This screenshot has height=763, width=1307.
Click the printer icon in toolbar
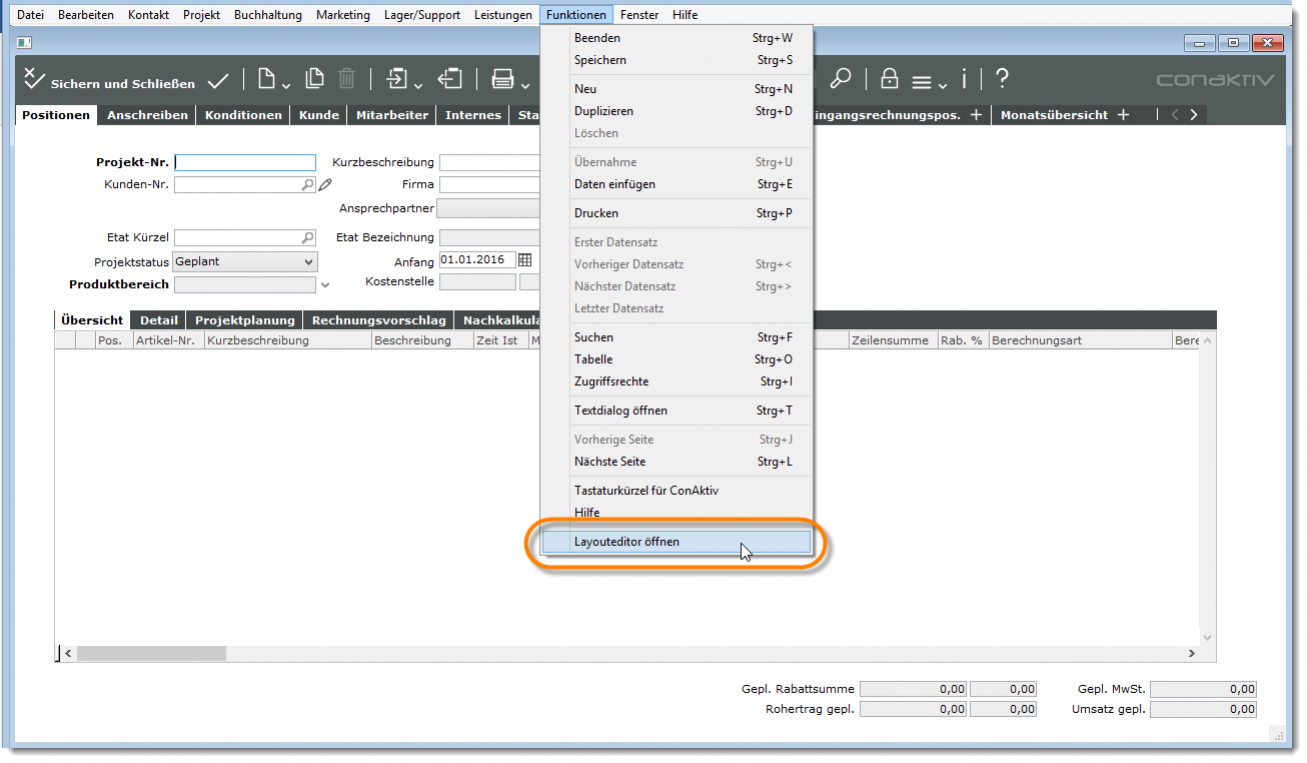coord(502,79)
